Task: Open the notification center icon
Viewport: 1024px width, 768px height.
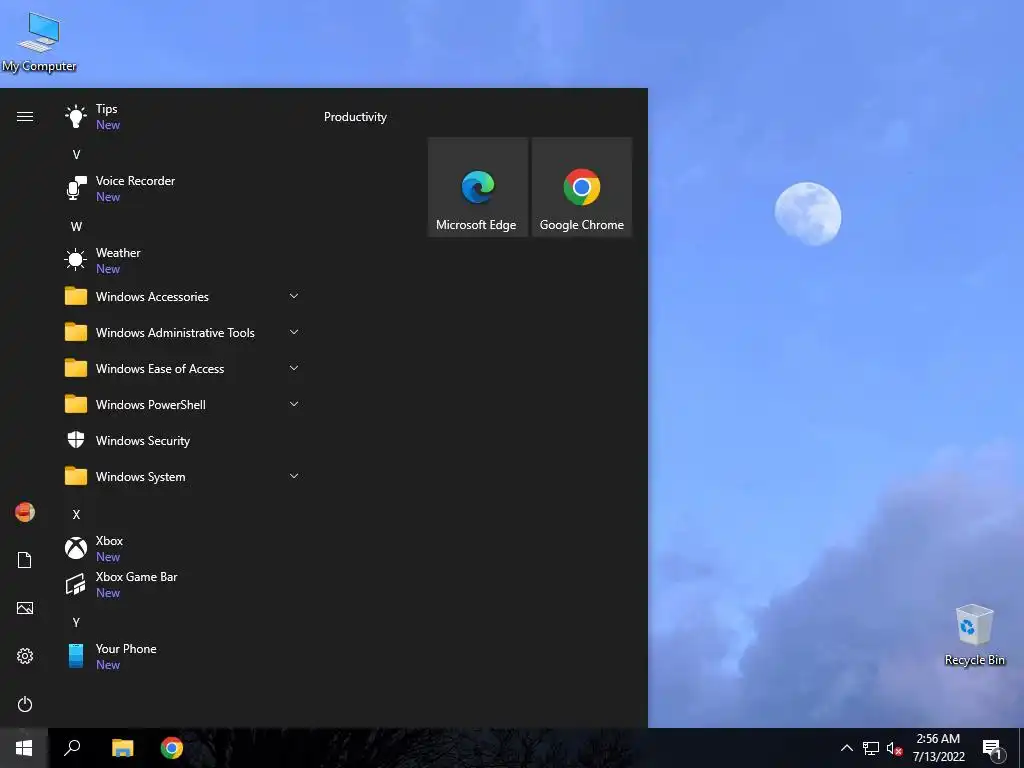Action: click(x=992, y=750)
